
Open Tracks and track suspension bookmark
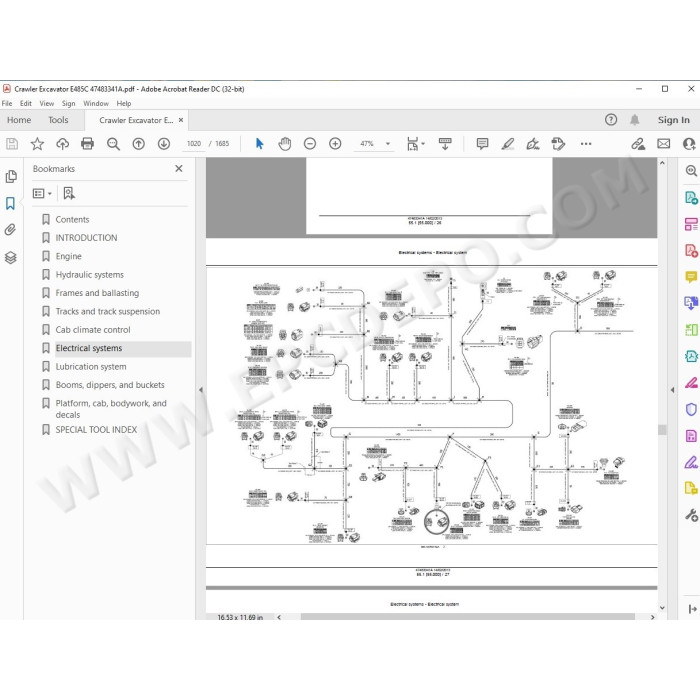pyautogui.click(x=108, y=311)
